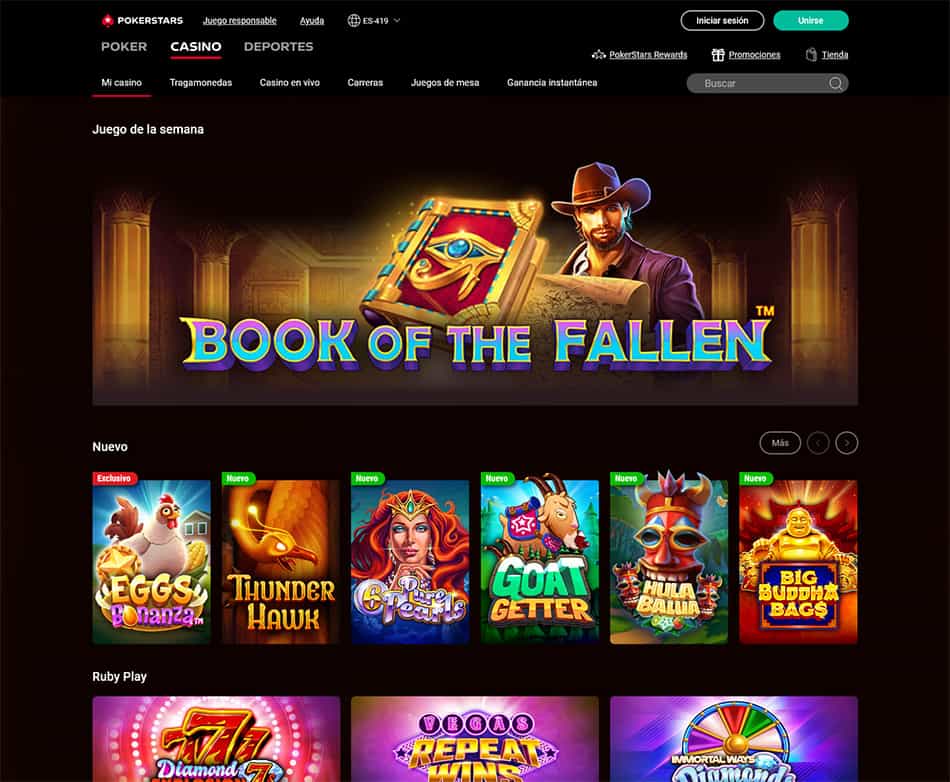Click the PokerStars Rewards stars icon

coord(599,55)
